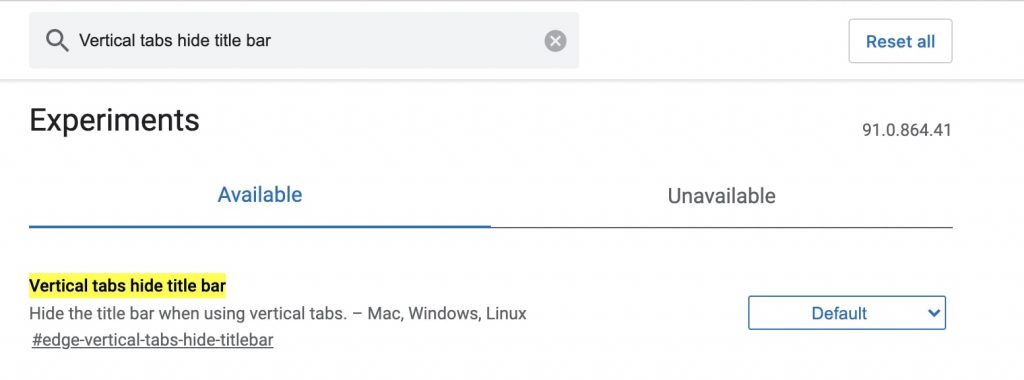Focus the search flags input field
The image size is (1024, 380).
[304, 40]
